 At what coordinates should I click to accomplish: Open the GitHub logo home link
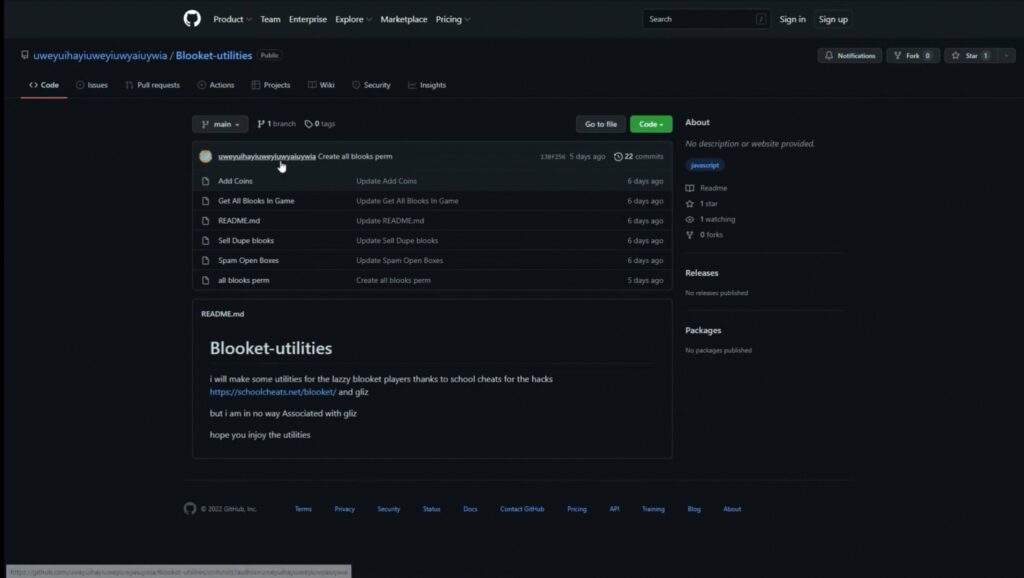(x=192, y=19)
